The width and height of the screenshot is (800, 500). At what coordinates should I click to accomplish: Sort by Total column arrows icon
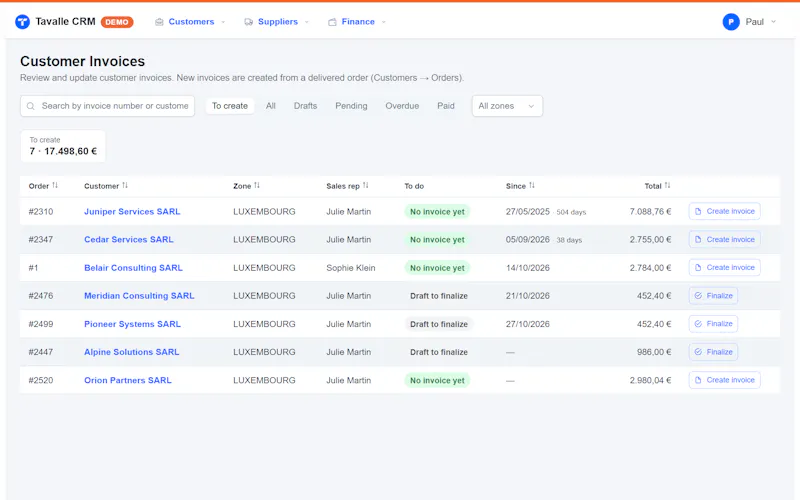667,185
